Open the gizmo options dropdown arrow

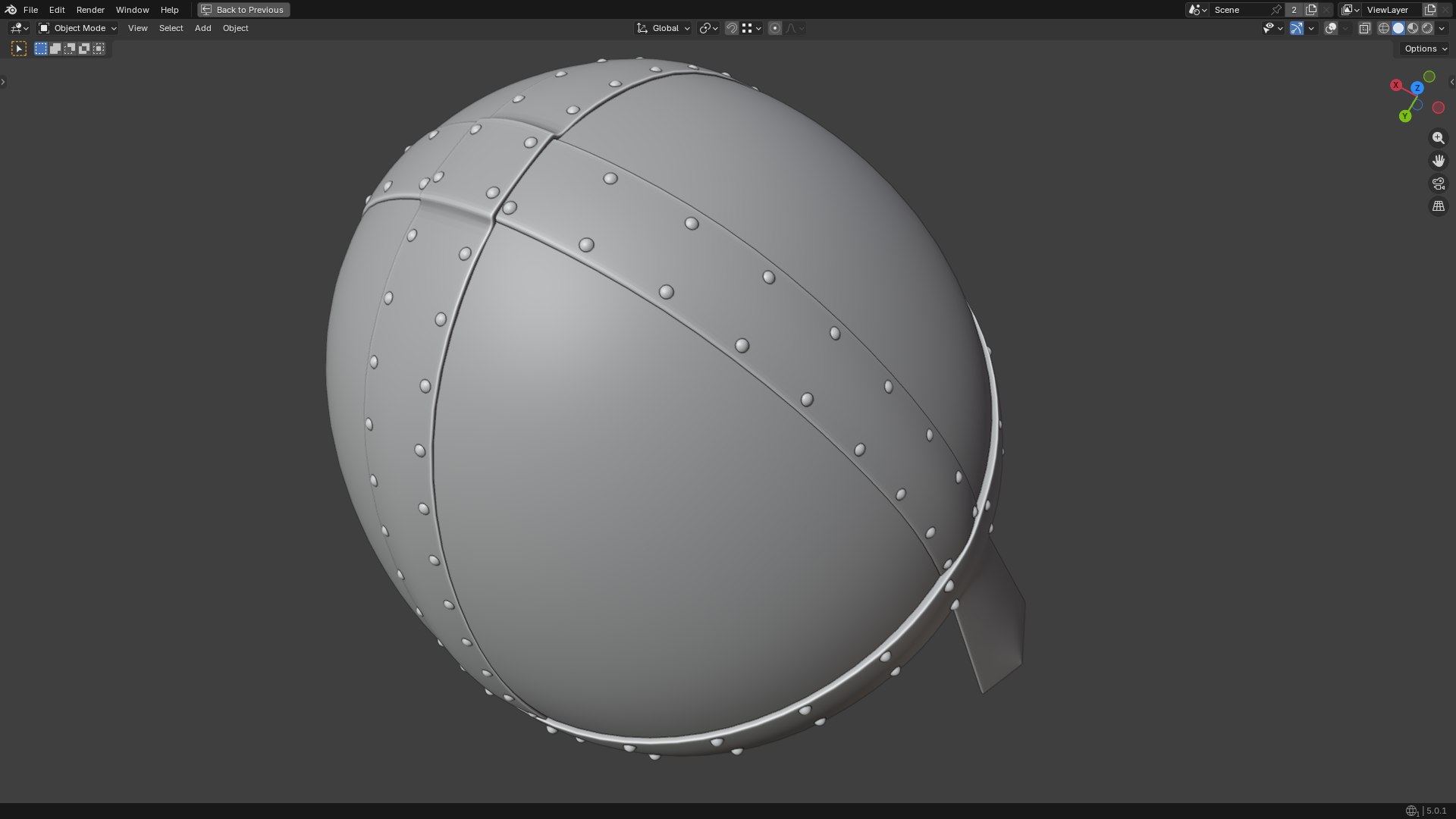[1311, 28]
